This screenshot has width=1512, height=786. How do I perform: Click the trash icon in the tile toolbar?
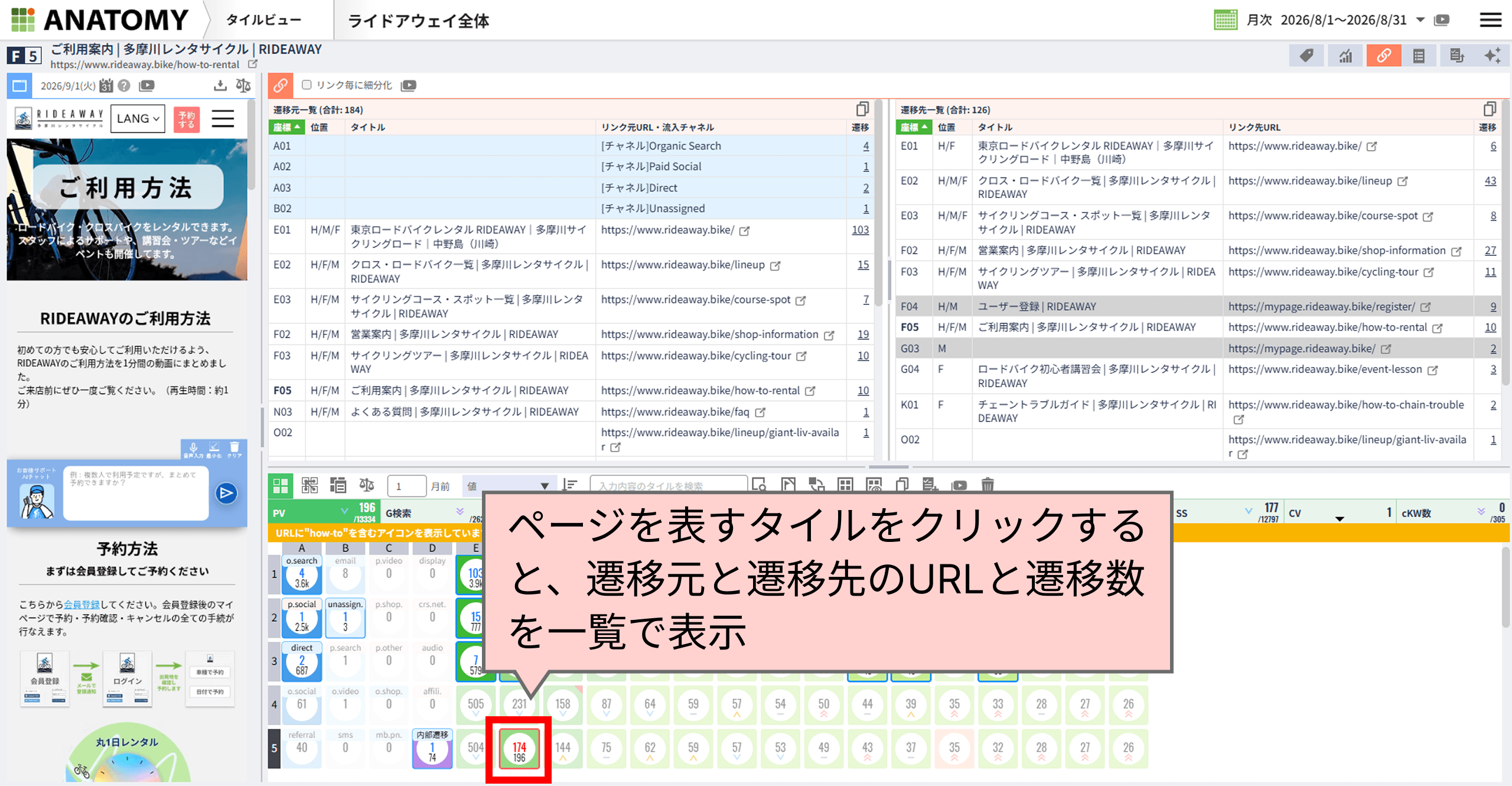point(988,485)
